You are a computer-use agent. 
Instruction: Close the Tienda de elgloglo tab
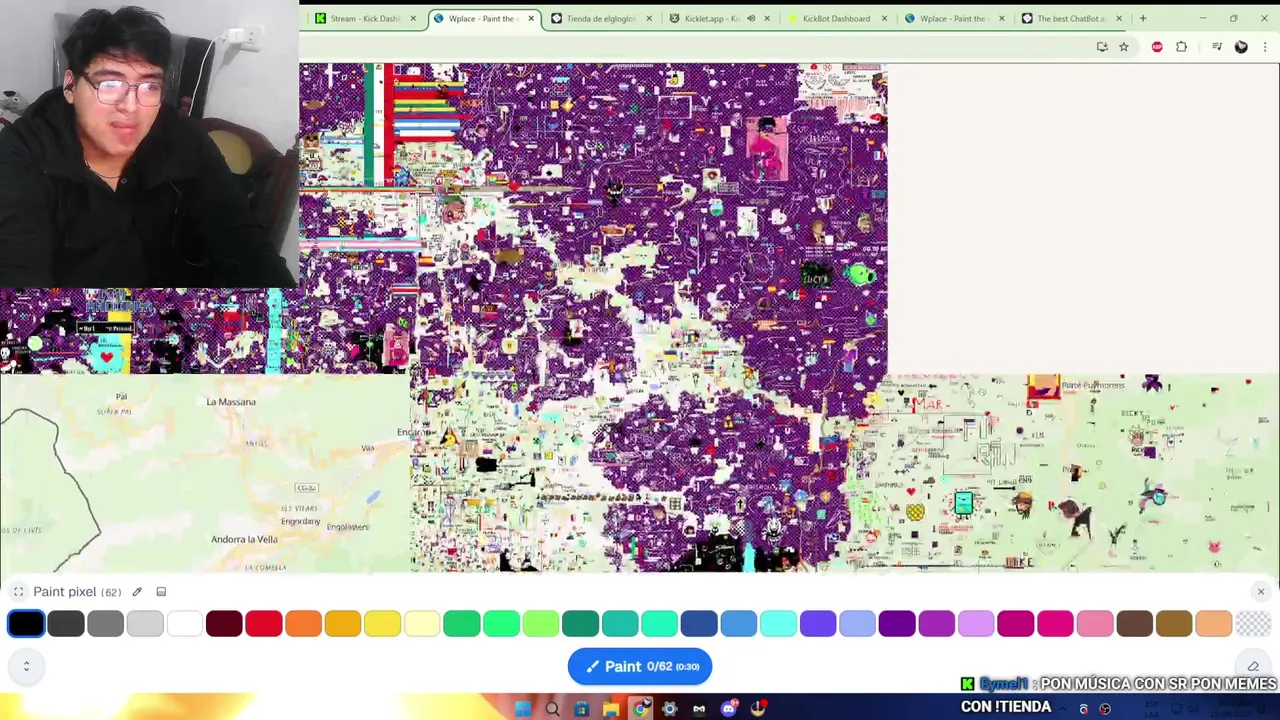(x=649, y=18)
